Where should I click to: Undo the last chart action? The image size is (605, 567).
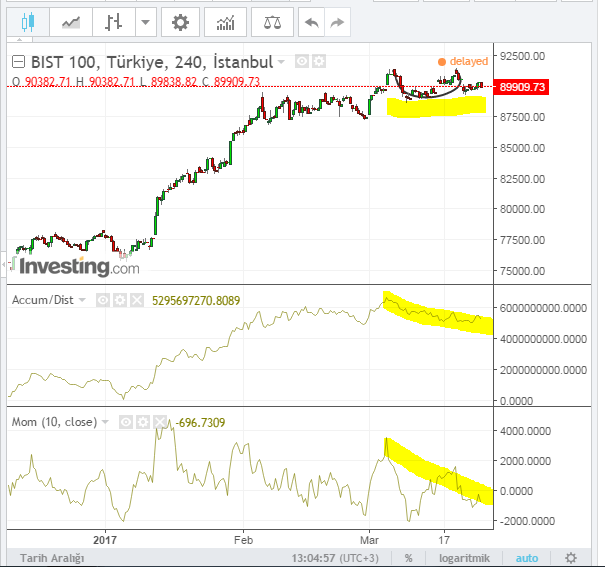pos(311,23)
